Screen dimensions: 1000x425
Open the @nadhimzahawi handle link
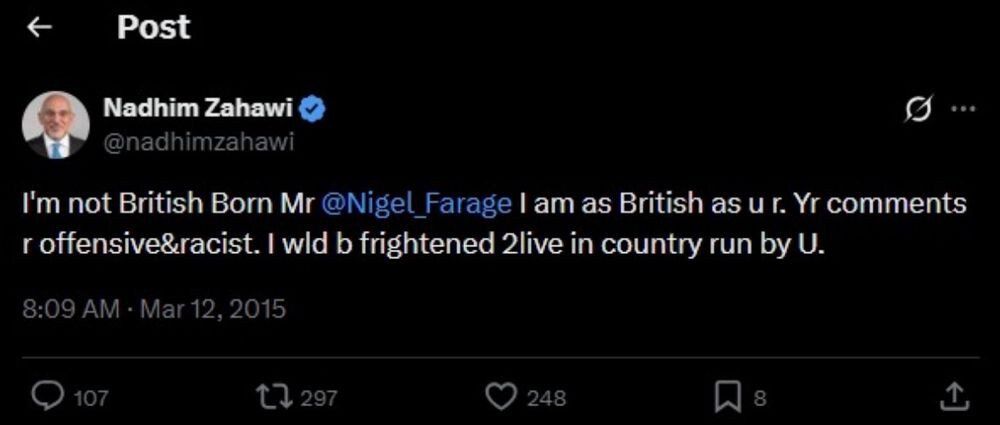[x=198, y=141]
